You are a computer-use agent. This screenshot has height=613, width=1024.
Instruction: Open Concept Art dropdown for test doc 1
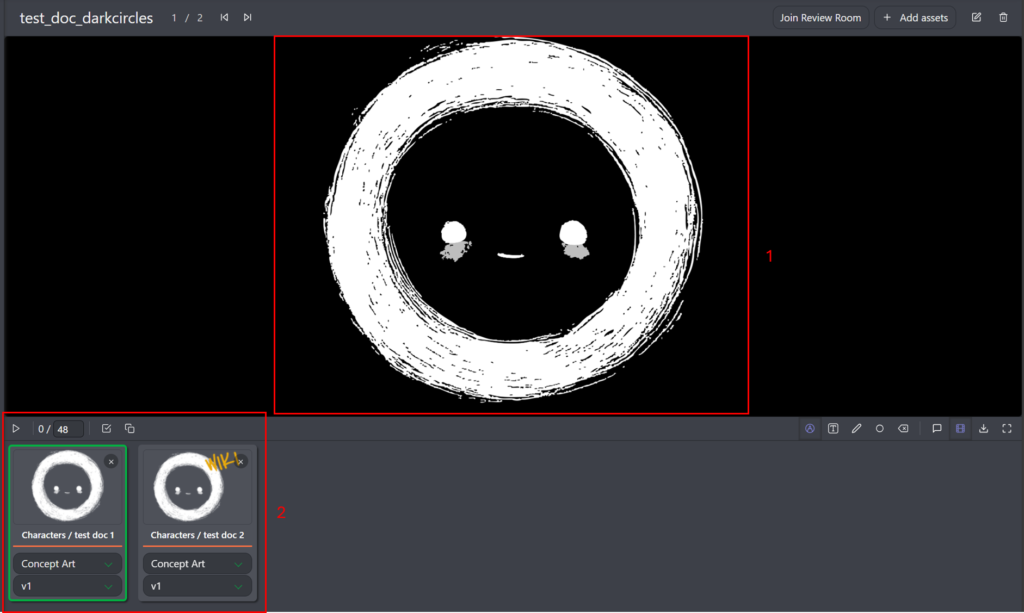[x=67, y=564]
